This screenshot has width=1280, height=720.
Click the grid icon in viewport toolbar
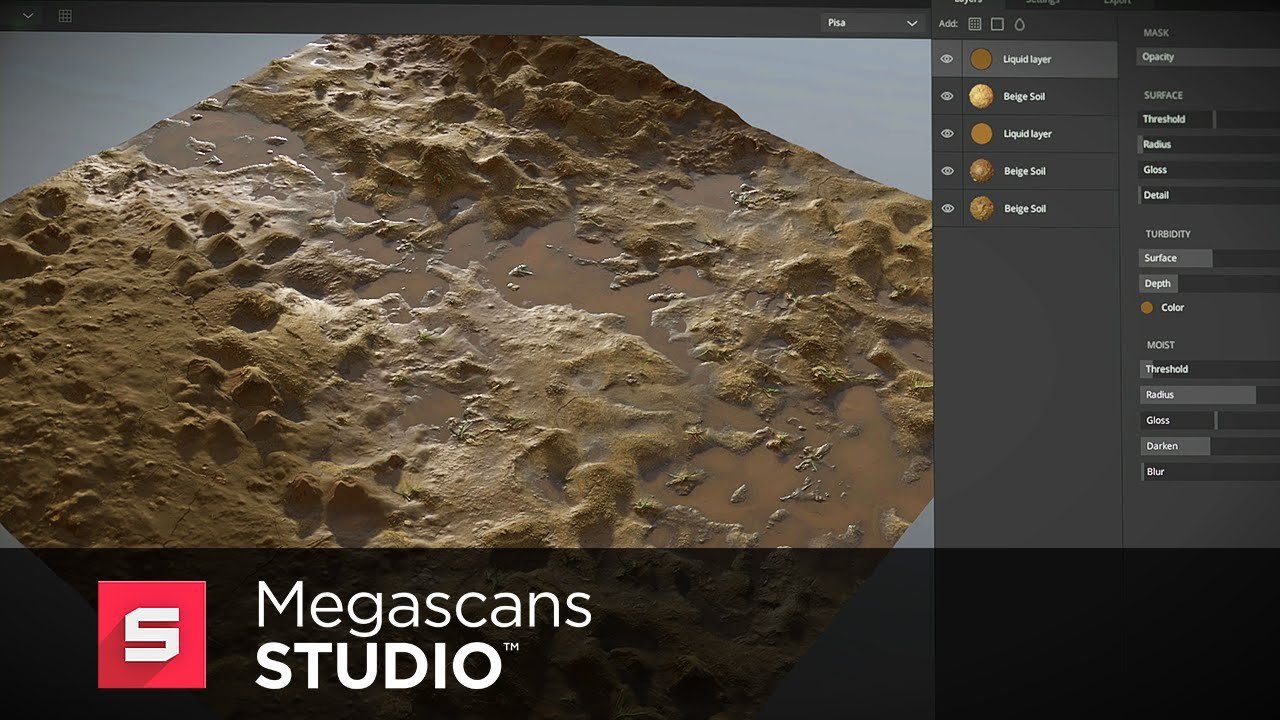click(65, 16)
